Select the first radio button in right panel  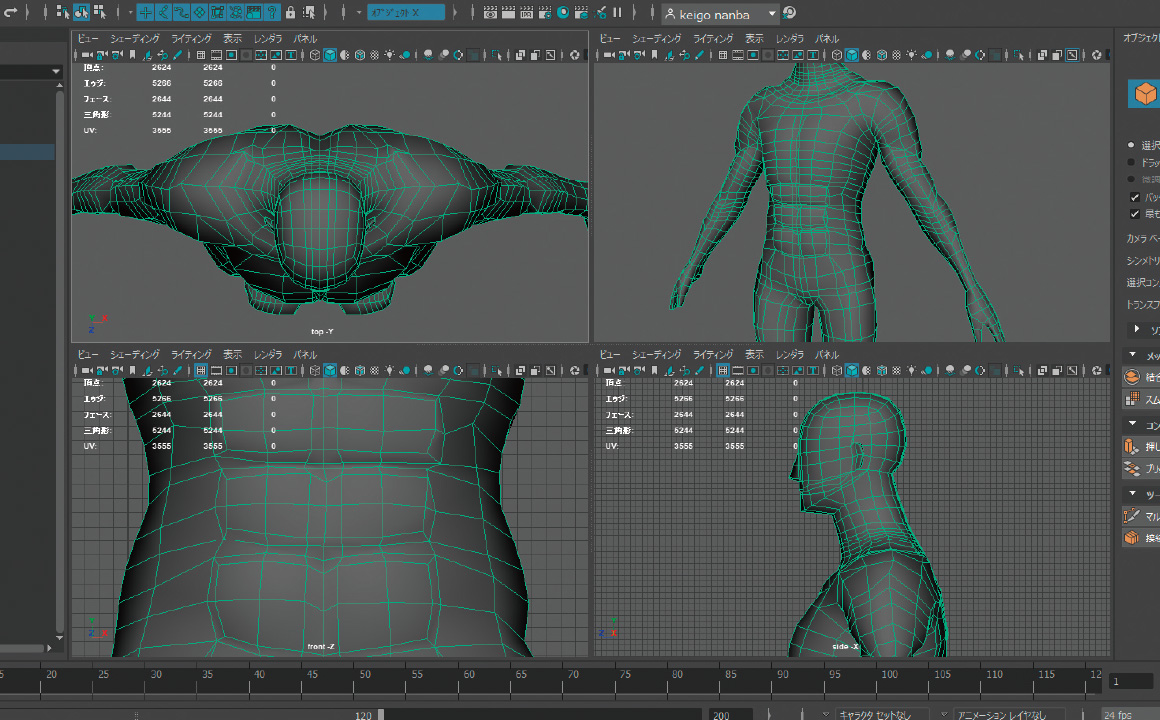[1131, 145]
